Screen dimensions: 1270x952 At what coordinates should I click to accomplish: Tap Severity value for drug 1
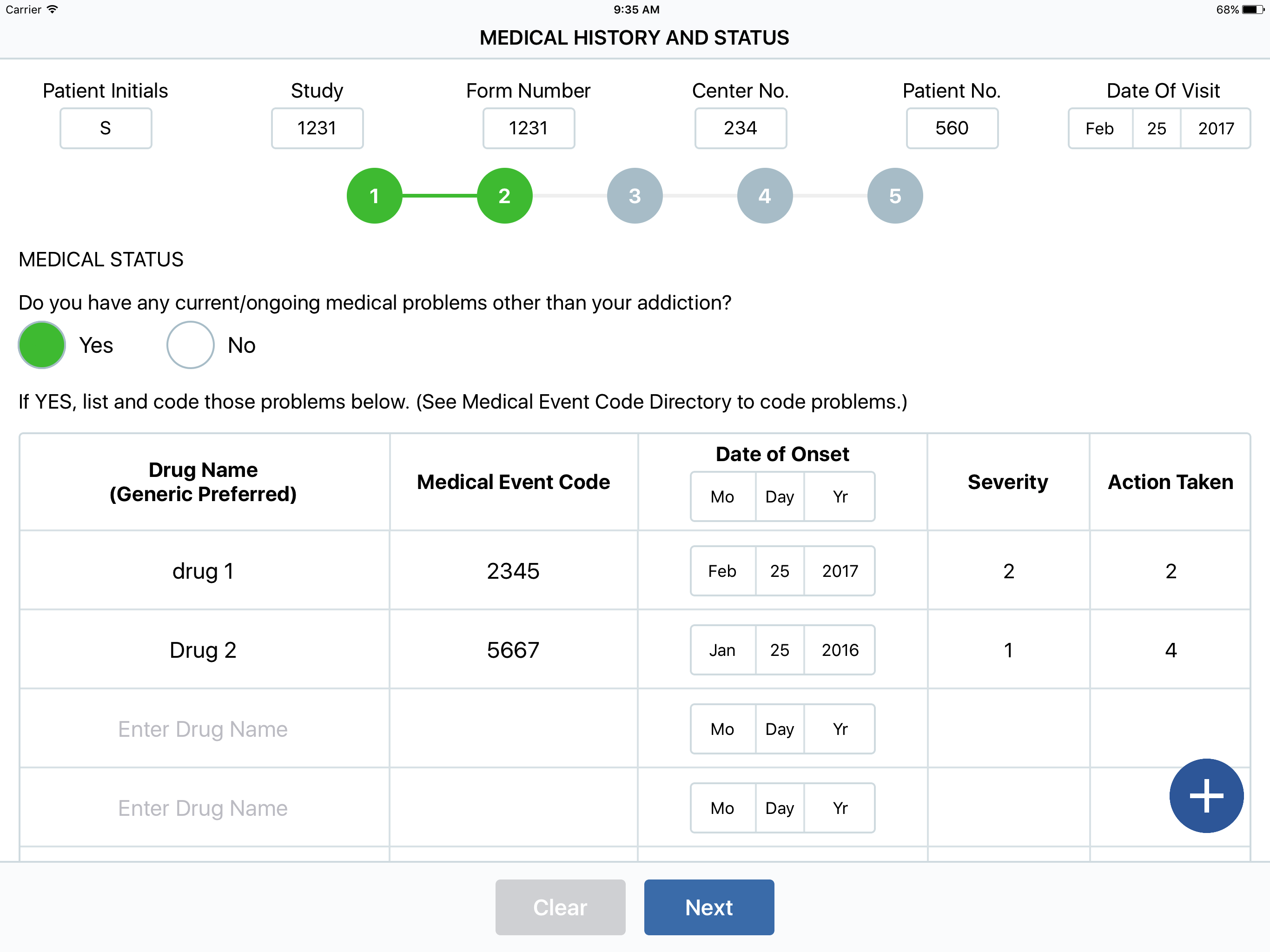[1008, 571]
